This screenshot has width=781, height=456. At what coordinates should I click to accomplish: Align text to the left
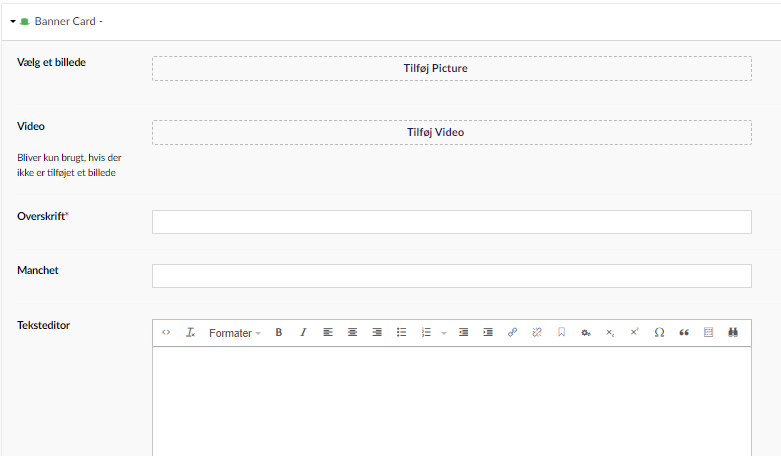coord(328,333)
